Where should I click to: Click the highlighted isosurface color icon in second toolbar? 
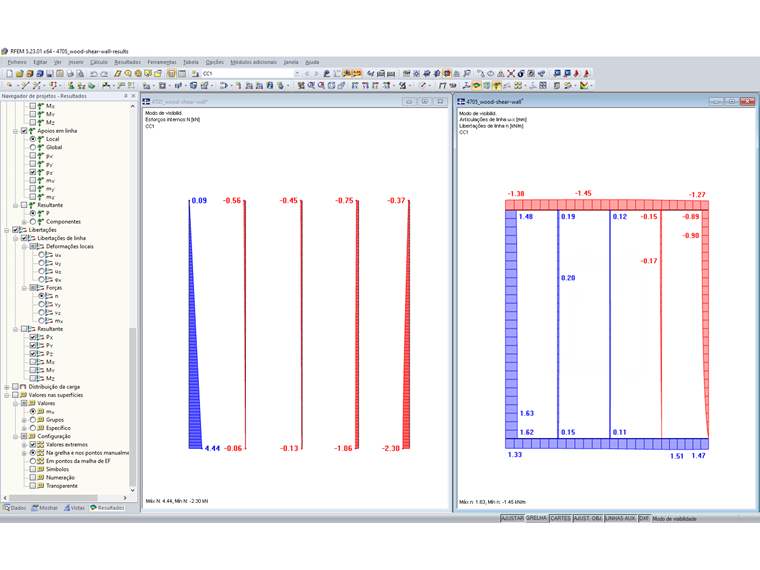tap(476, 85)
